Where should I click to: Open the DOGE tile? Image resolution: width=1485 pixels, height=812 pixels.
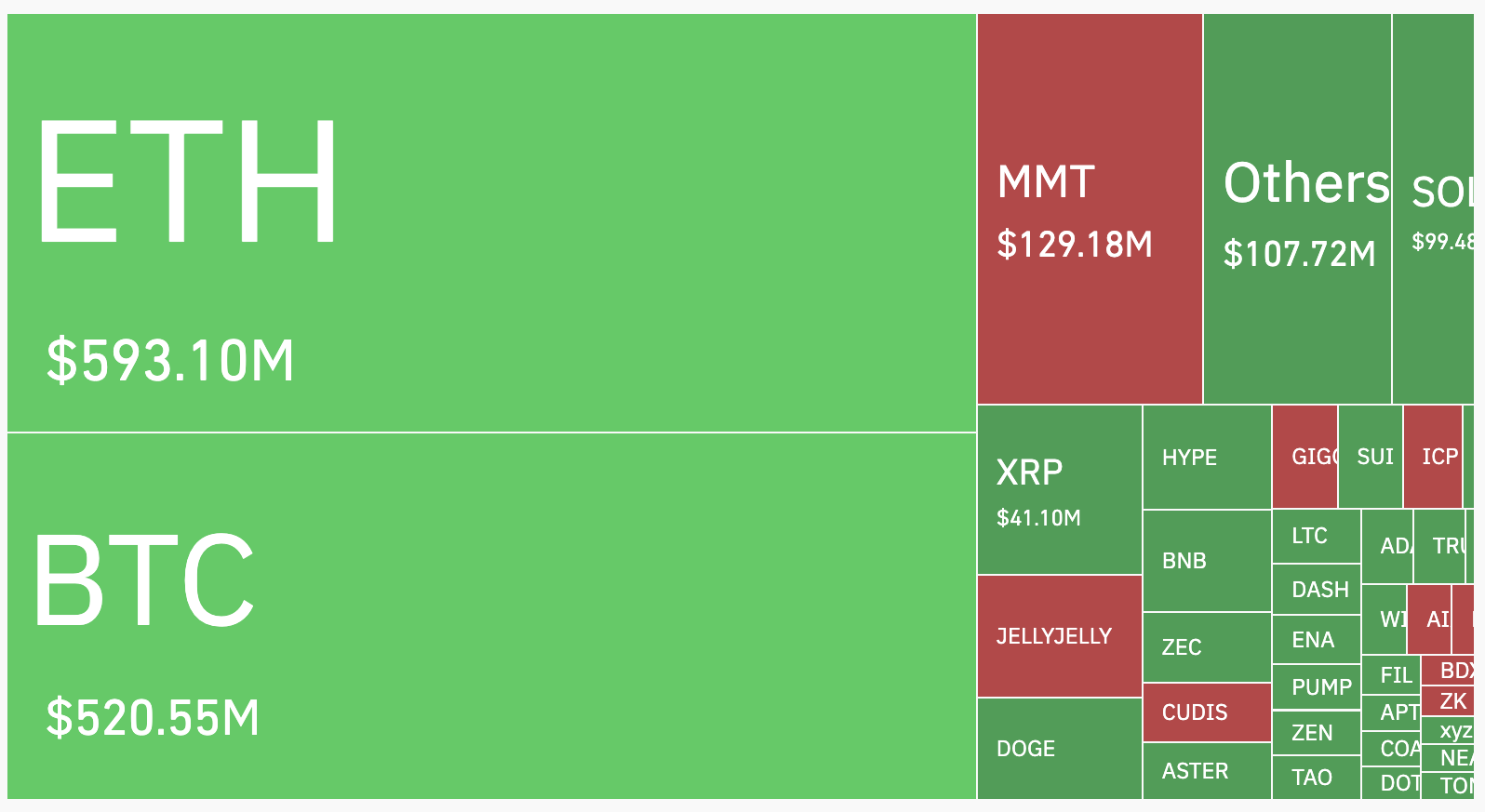point(1059,749)
